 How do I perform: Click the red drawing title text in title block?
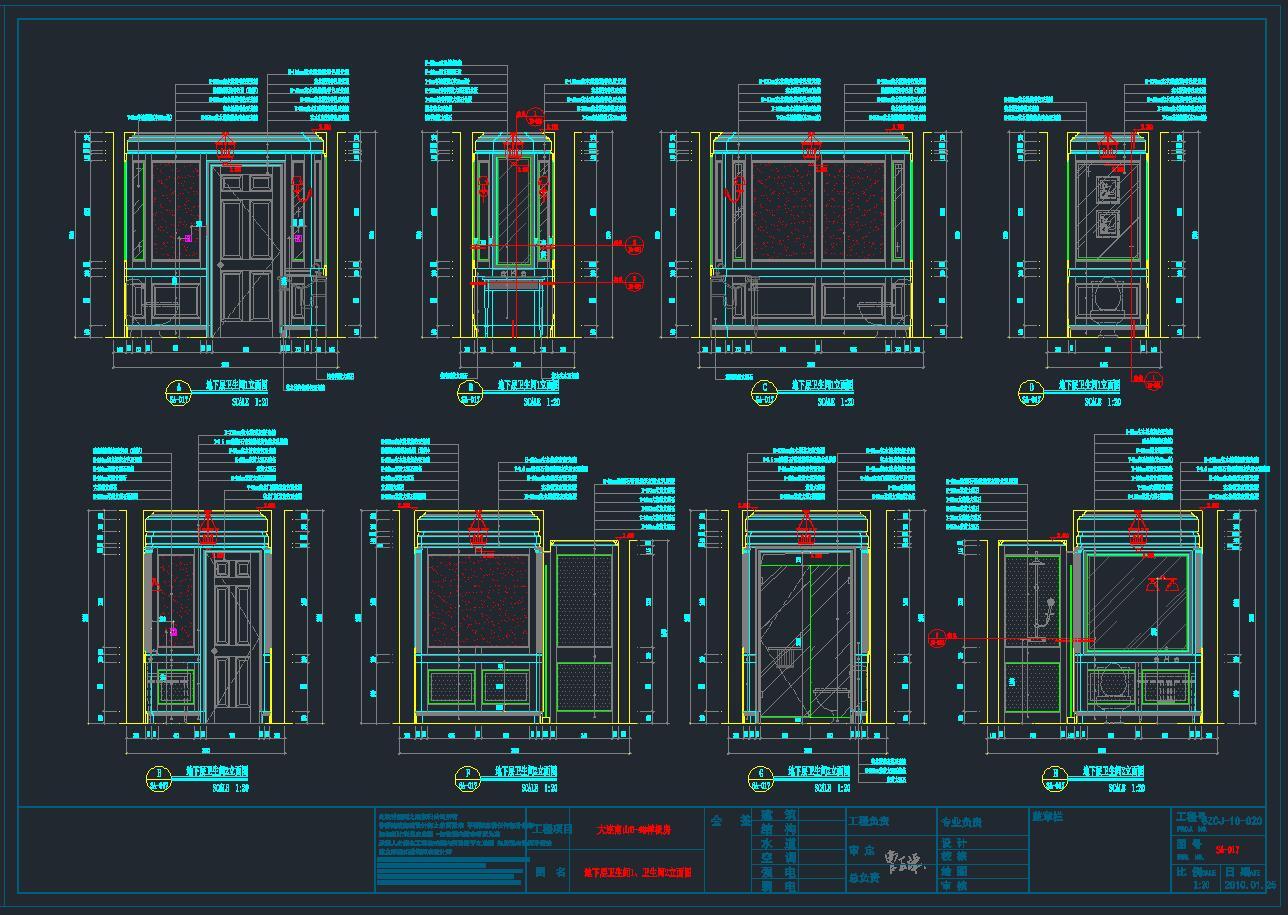coord(636,872)
